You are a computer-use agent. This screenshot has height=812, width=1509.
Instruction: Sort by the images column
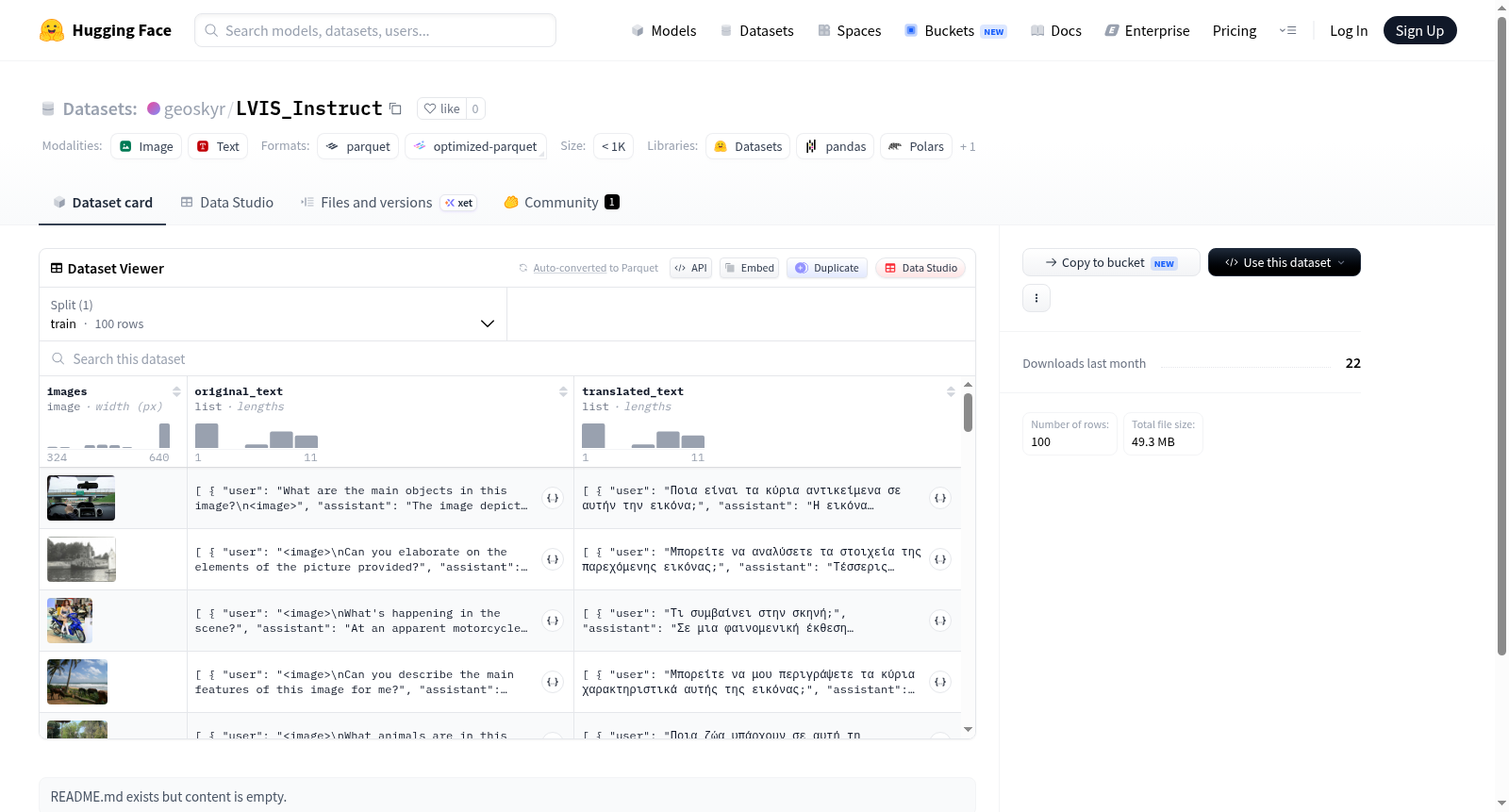click(176, 391)
